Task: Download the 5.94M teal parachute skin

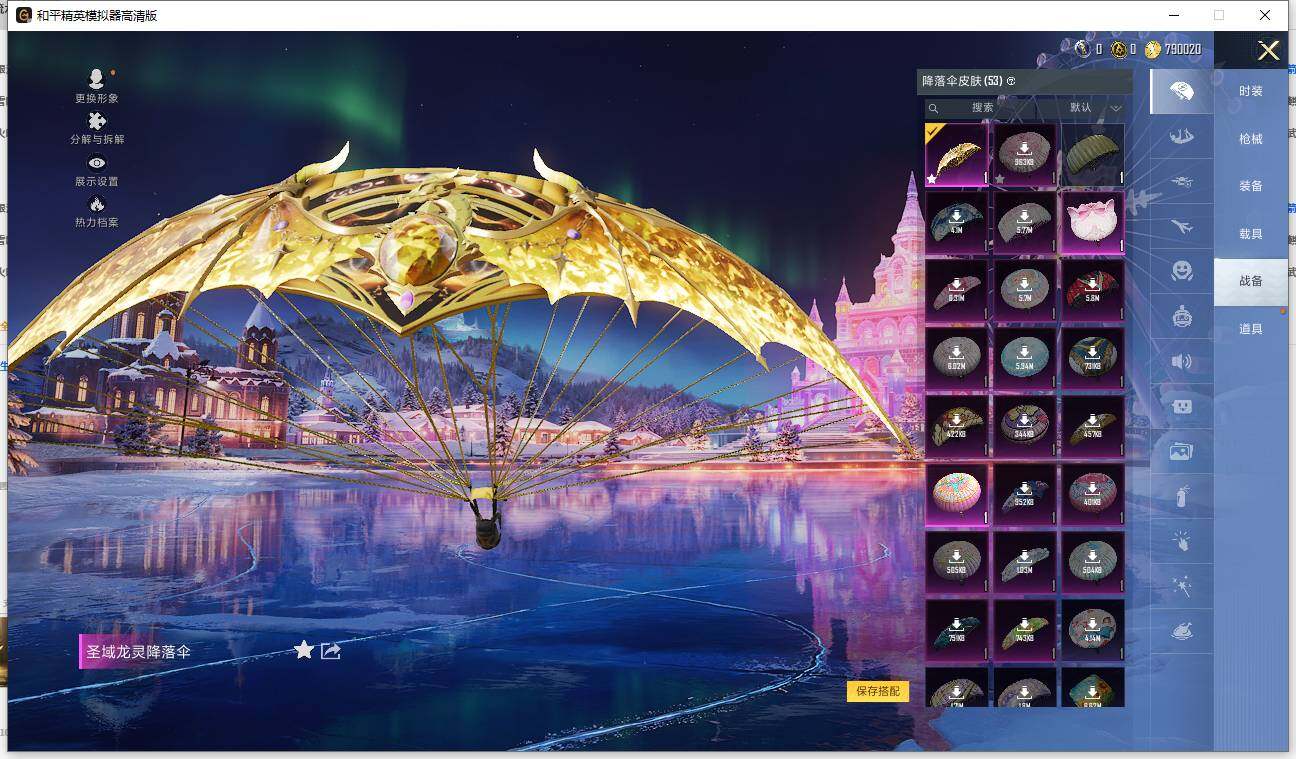Action: pyautogui.click(x=1024, y=358)
